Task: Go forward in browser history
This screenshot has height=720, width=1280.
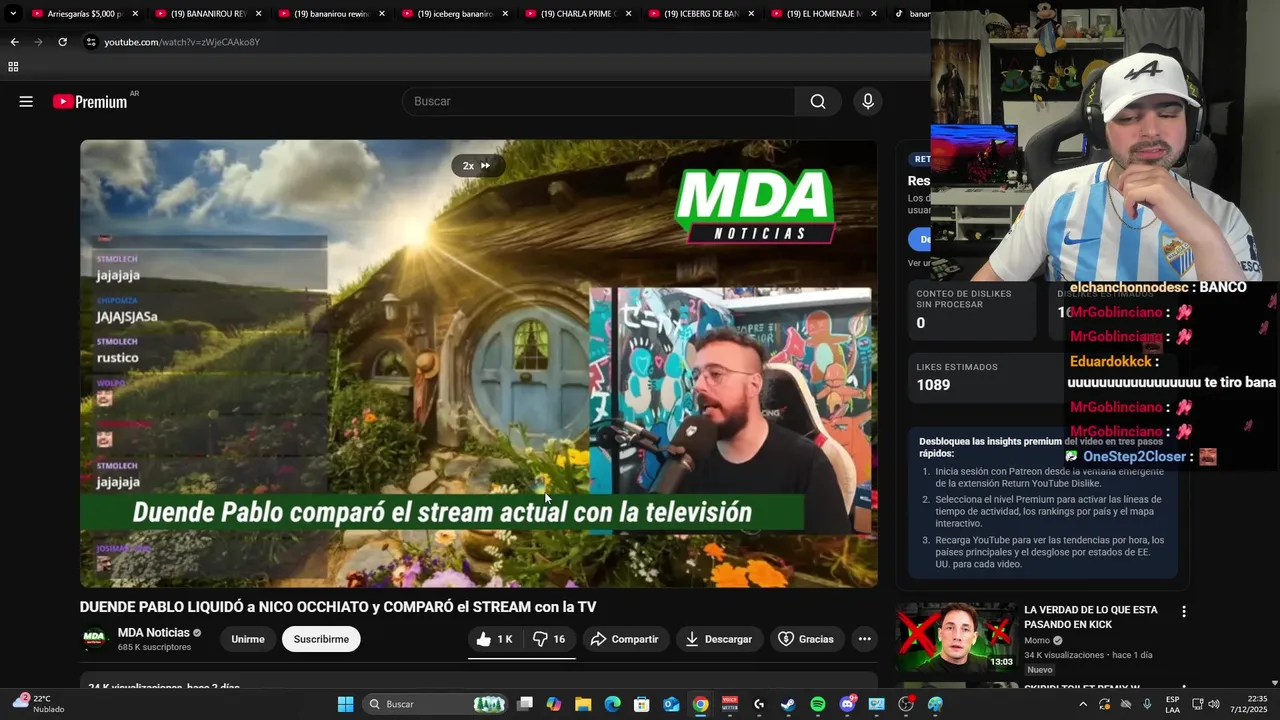Action: (38, 42)
